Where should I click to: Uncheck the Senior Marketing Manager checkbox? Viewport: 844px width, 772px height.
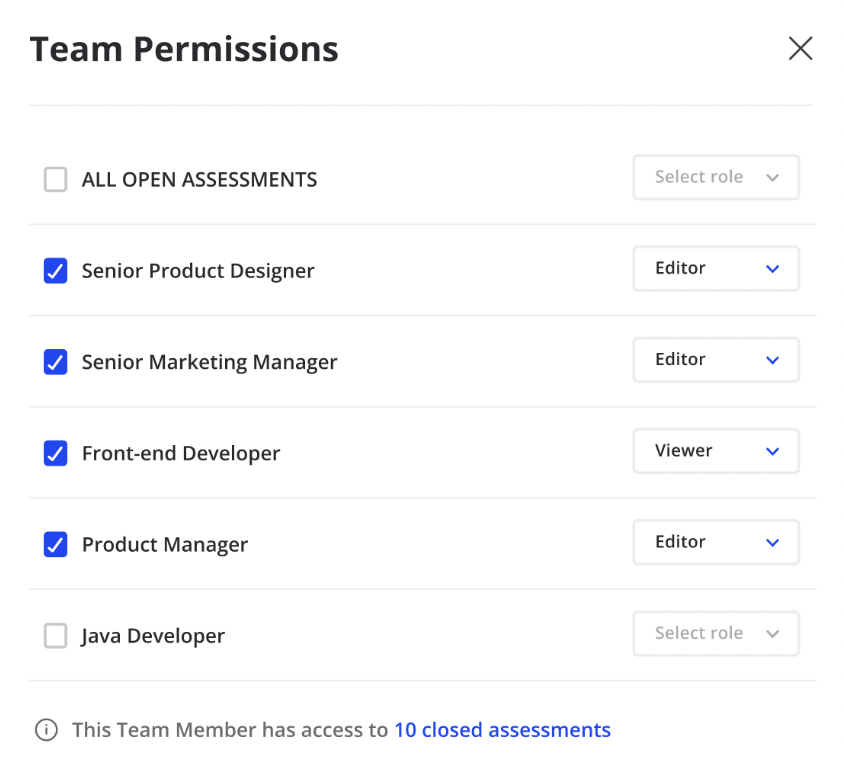55,362
